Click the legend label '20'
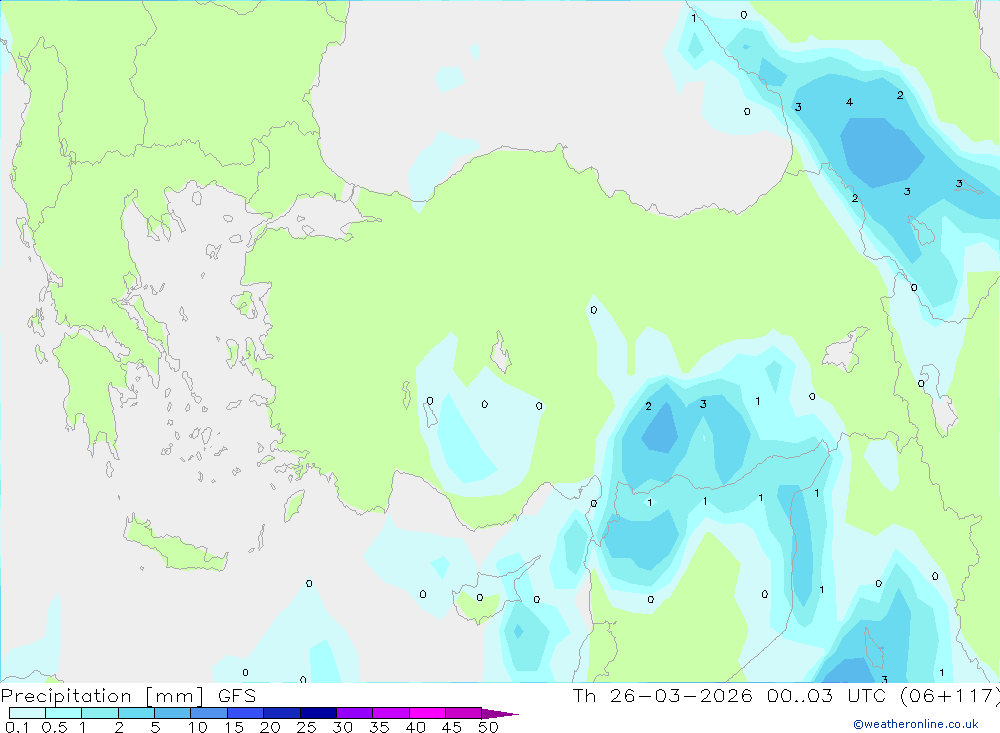This screenshot has width=1000, height=733. (270, 727)
